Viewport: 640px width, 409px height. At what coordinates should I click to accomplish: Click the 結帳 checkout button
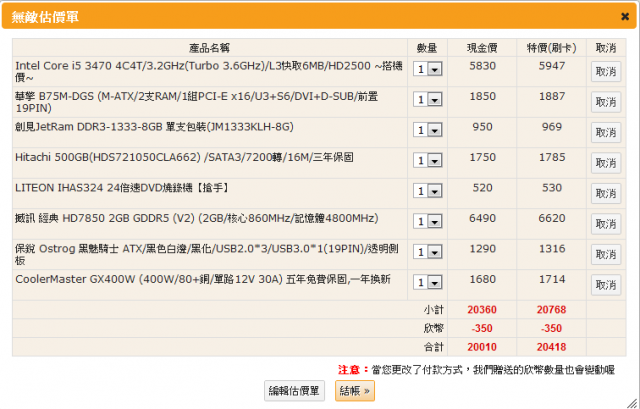[x=355, y=391]
